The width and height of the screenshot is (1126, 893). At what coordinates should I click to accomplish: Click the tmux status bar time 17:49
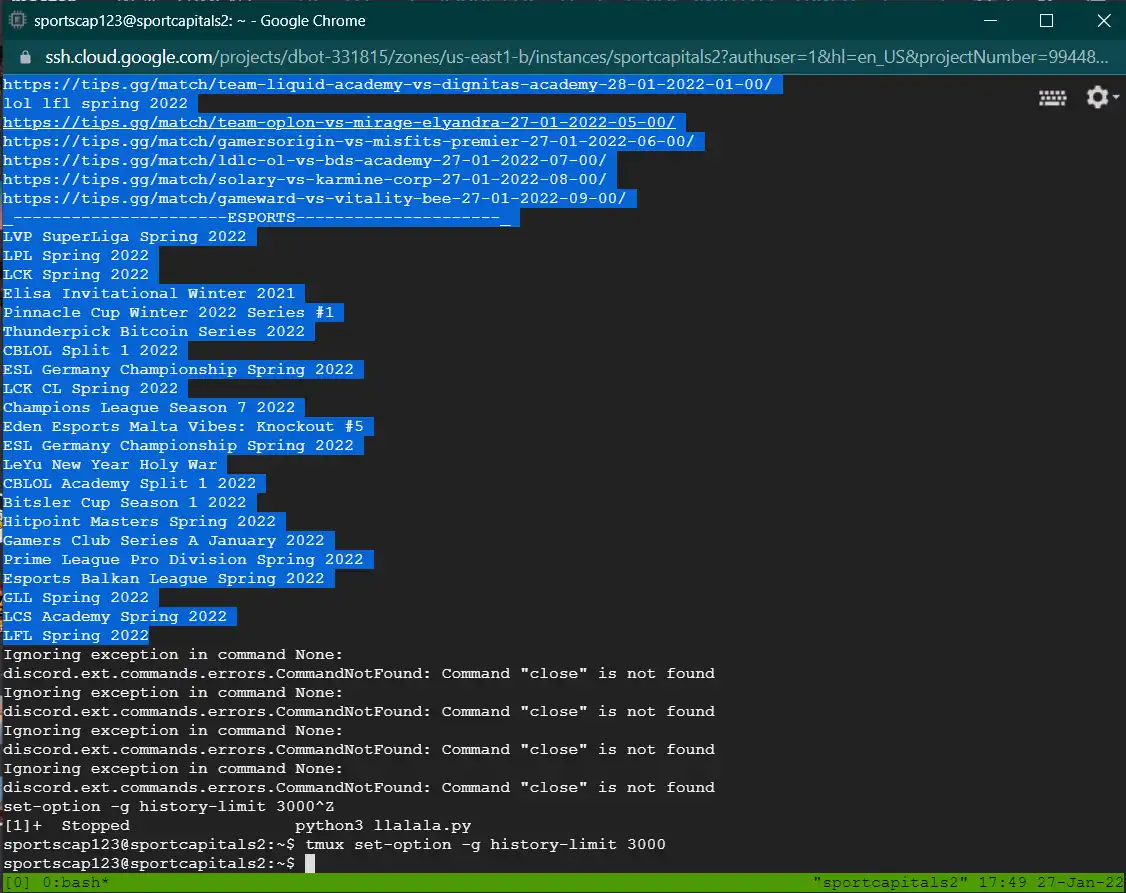pos(1002,882)
